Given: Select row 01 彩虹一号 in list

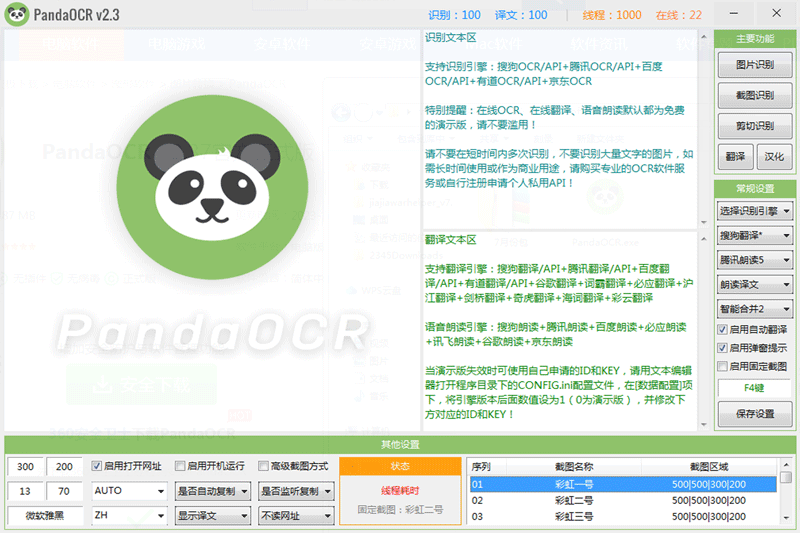Looking at the screenshot, I should click(623, 484).
